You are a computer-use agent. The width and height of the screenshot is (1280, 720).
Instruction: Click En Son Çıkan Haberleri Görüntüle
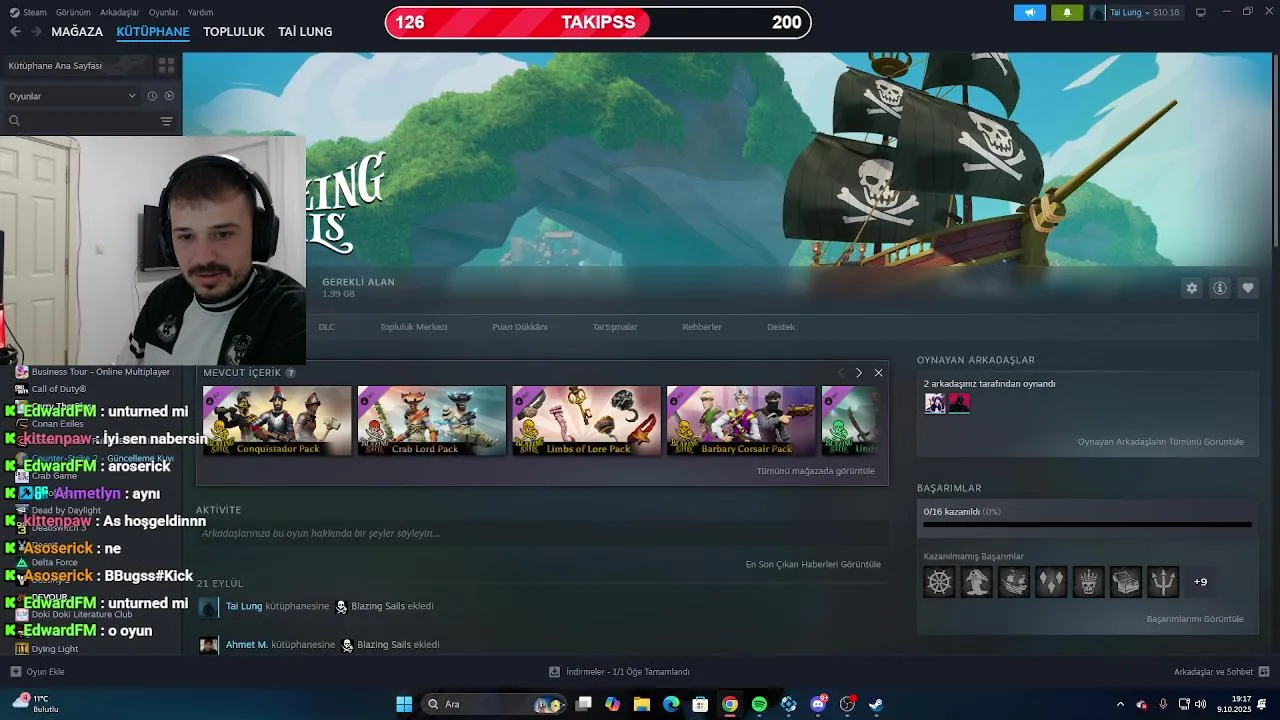click(813, 564)
